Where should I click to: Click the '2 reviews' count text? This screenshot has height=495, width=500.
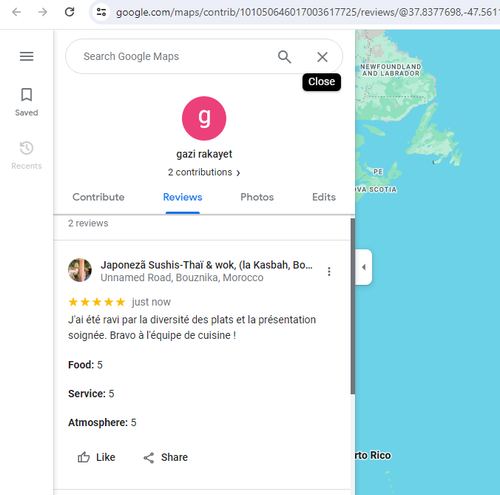88,223
